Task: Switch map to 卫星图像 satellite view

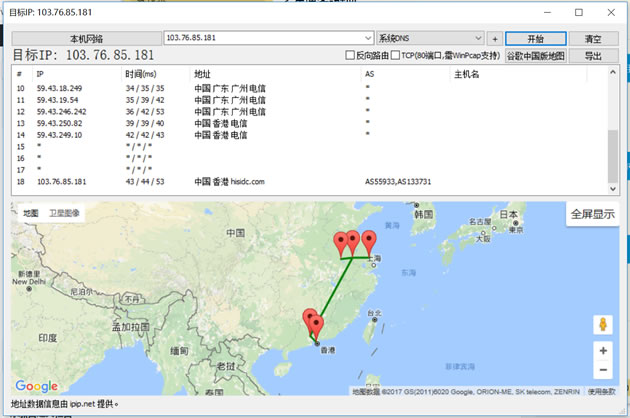Action: pyautogui.click(x=65, y=213)
